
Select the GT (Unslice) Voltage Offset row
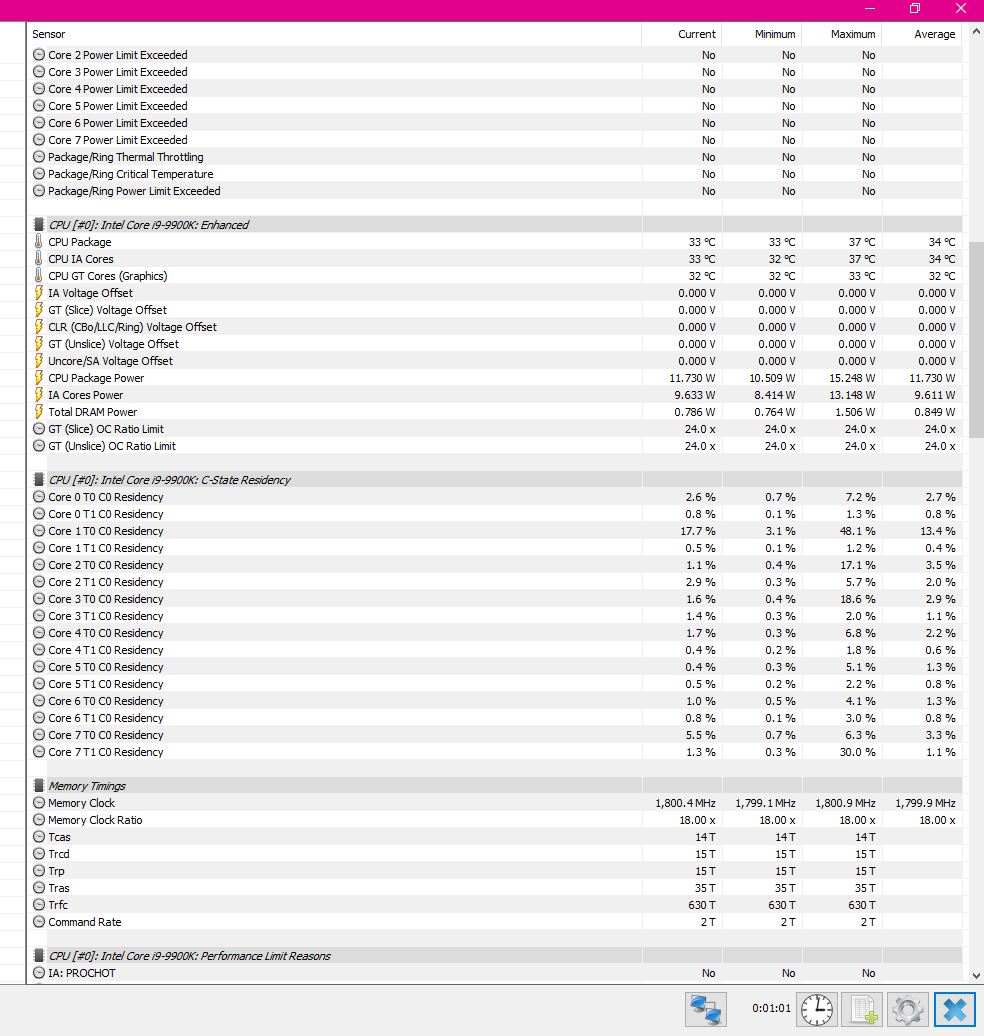(x=495, y=344)
